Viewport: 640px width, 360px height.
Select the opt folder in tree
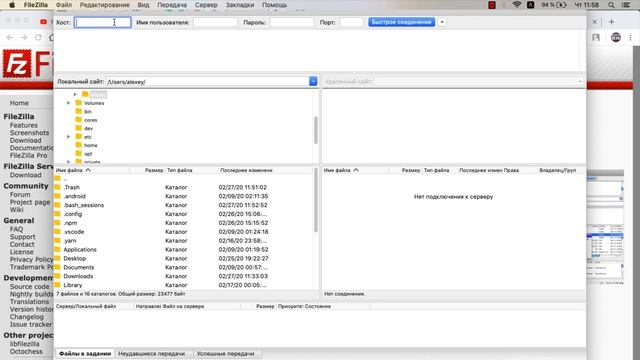(x=88, y=154)
